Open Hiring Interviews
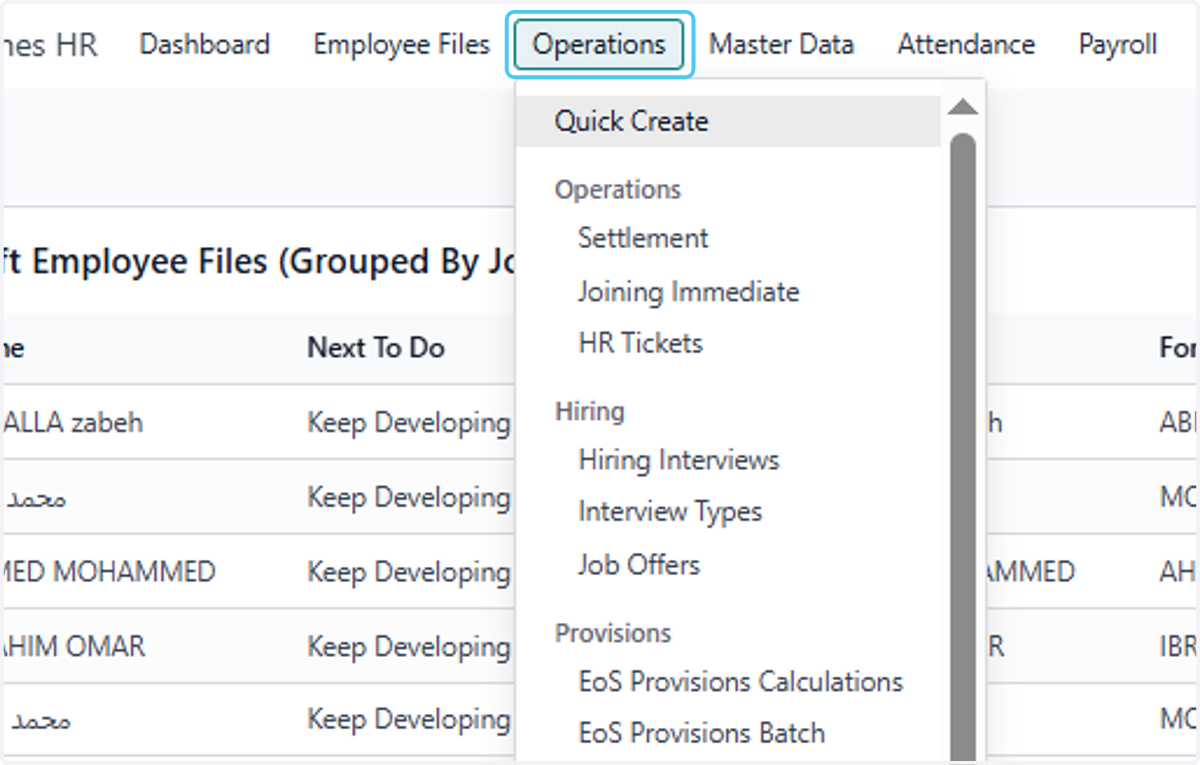The image size is (1200, 765). coord(679,460)
